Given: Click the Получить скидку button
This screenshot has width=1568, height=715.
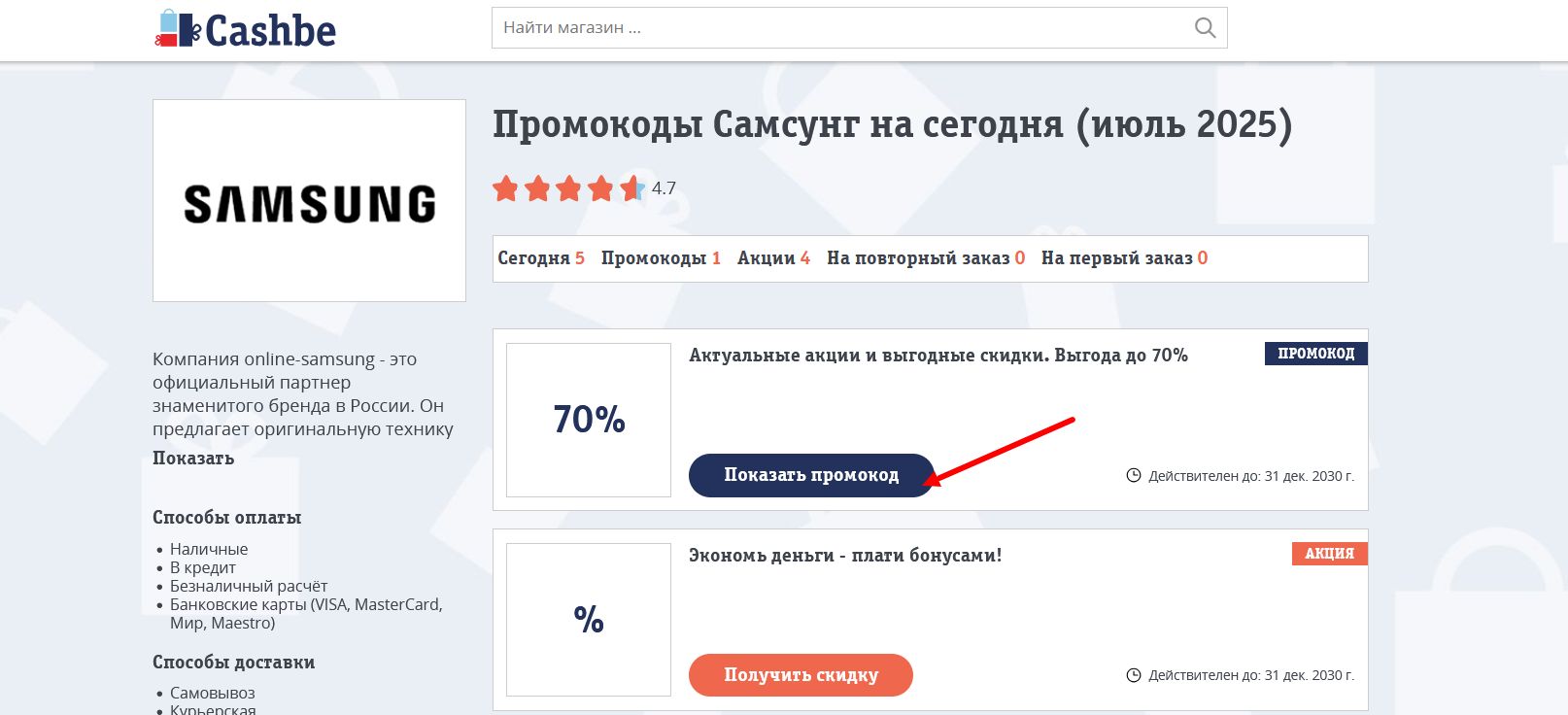Looking at the screenshot, I should coord(801,675).
